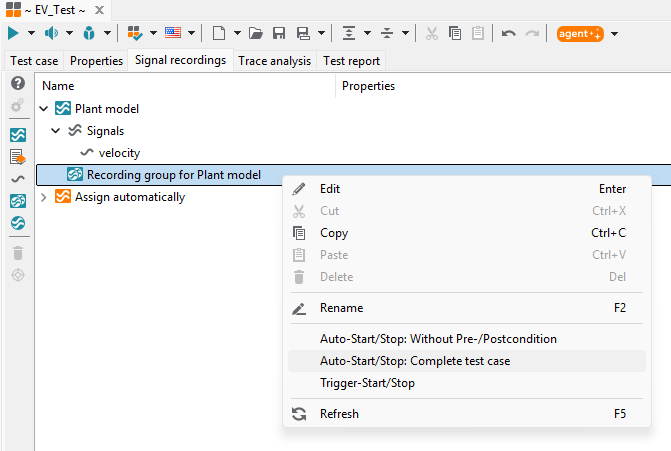Screen dimensions: 671x451
Task: Open the dropdown next to the check tiles icon
Action: click(153, 33)
